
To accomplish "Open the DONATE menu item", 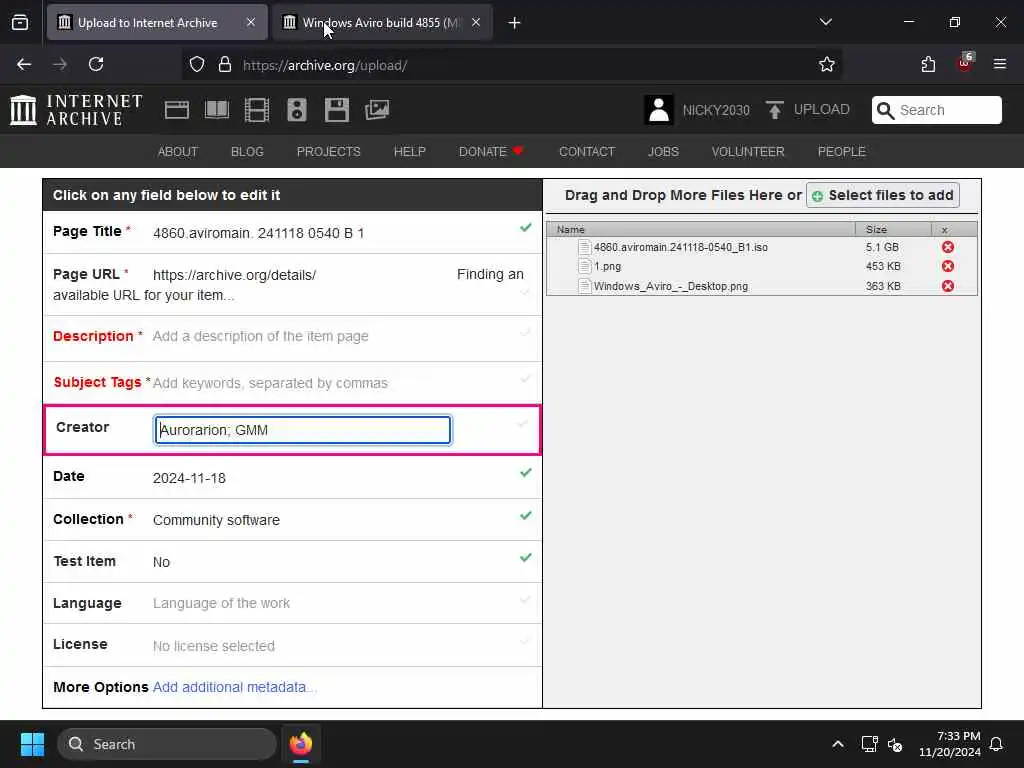I will pos(491,152).
